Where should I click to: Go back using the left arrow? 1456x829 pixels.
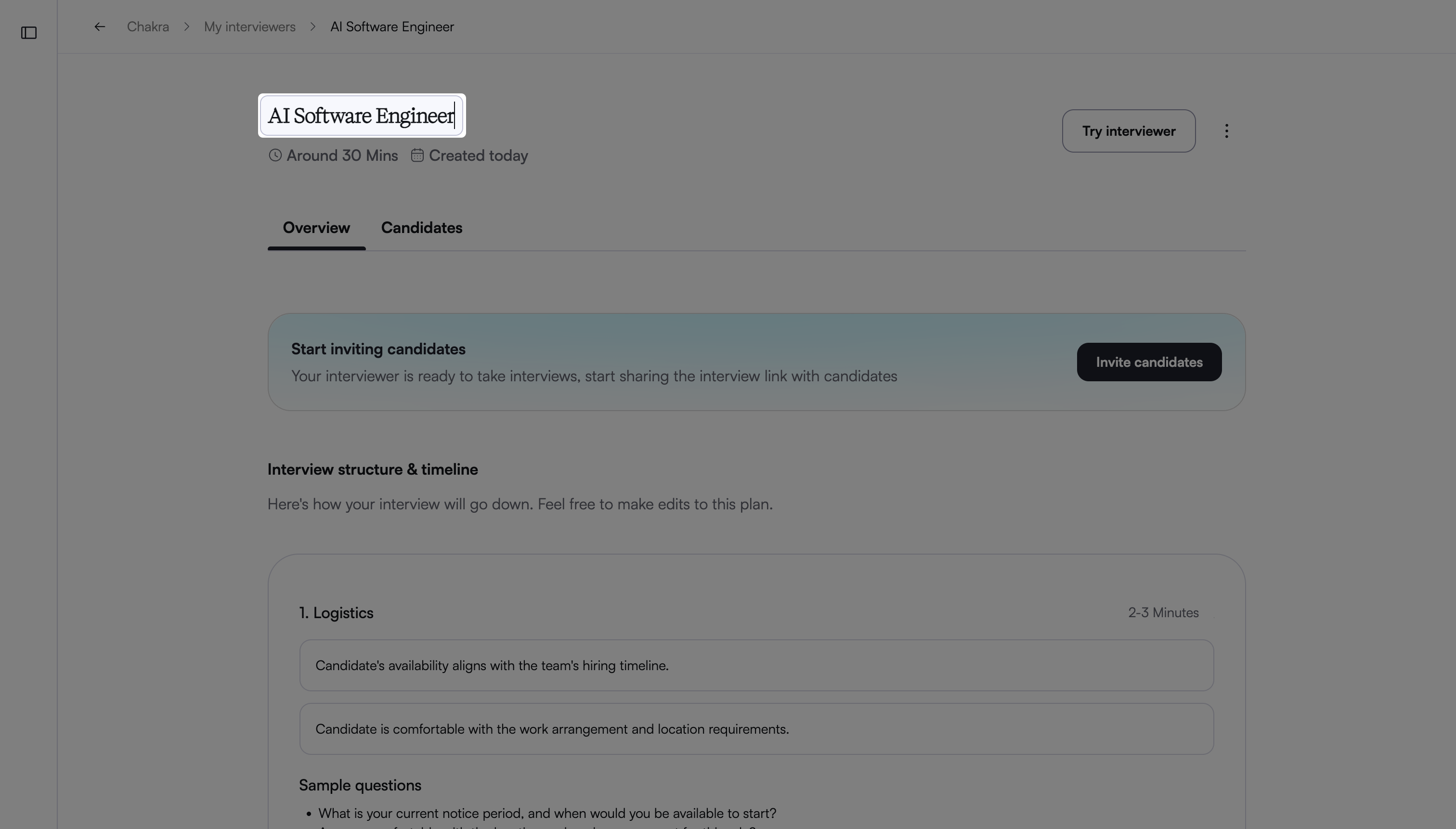click(100, 27)
